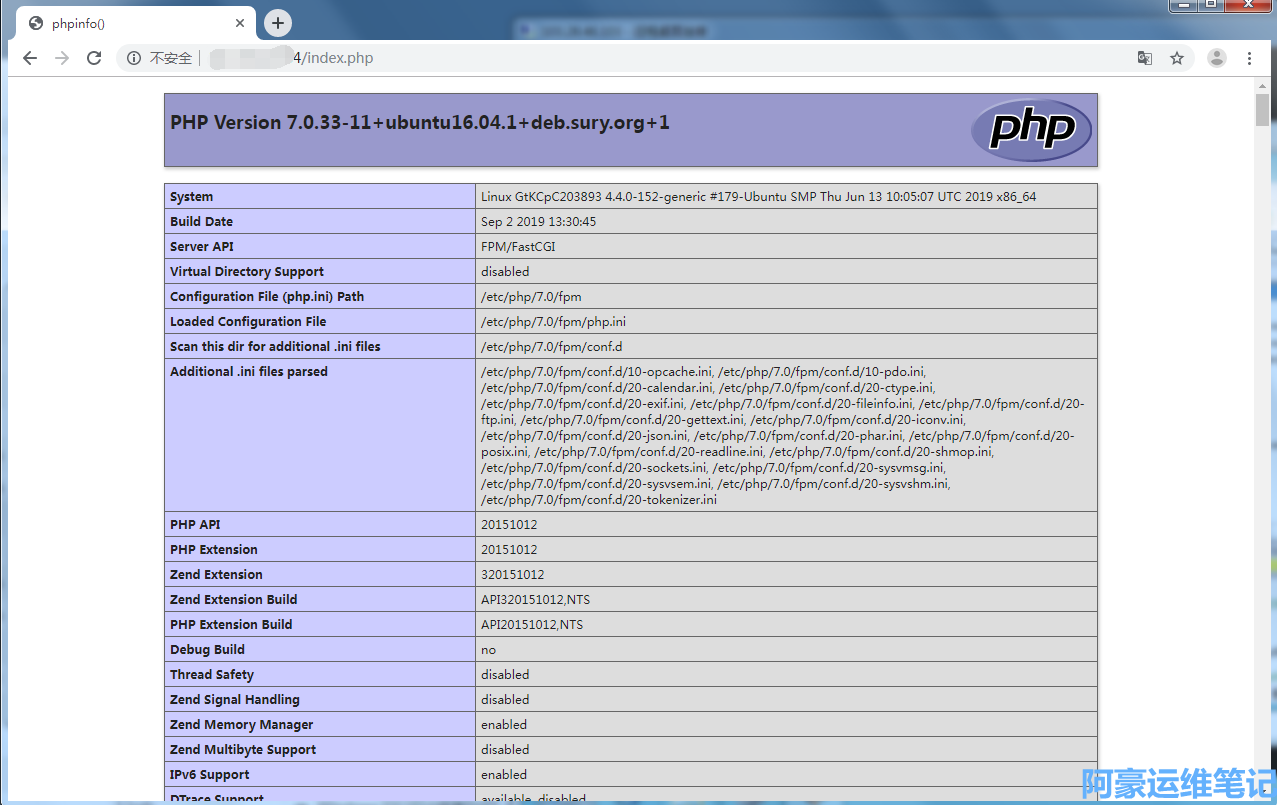This screenshot has height=805, width=1277.
Task: Bookmark this page with the star
Action: pyautogui.click(x=1177, y=58)
